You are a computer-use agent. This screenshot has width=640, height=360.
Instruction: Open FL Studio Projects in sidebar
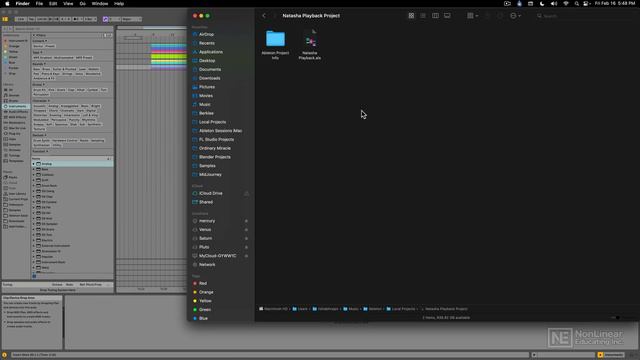point(216,140)
